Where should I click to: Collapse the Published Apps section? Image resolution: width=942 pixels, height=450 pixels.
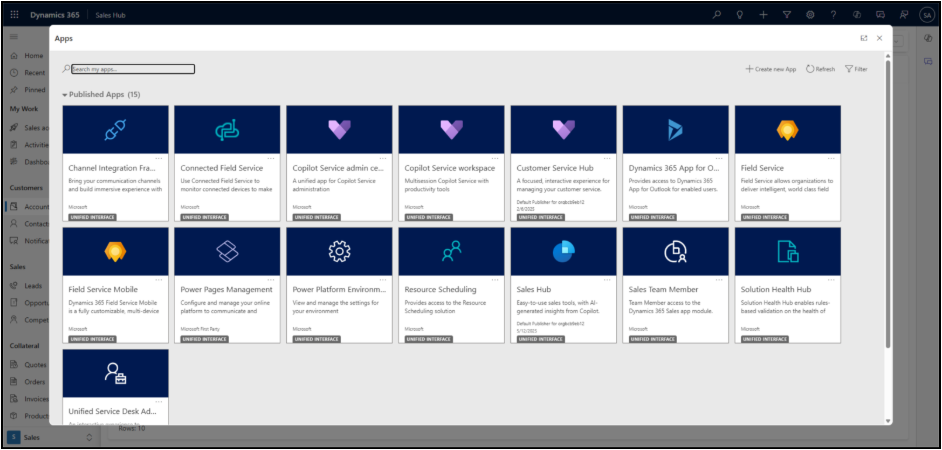click(x=65, y=95)
